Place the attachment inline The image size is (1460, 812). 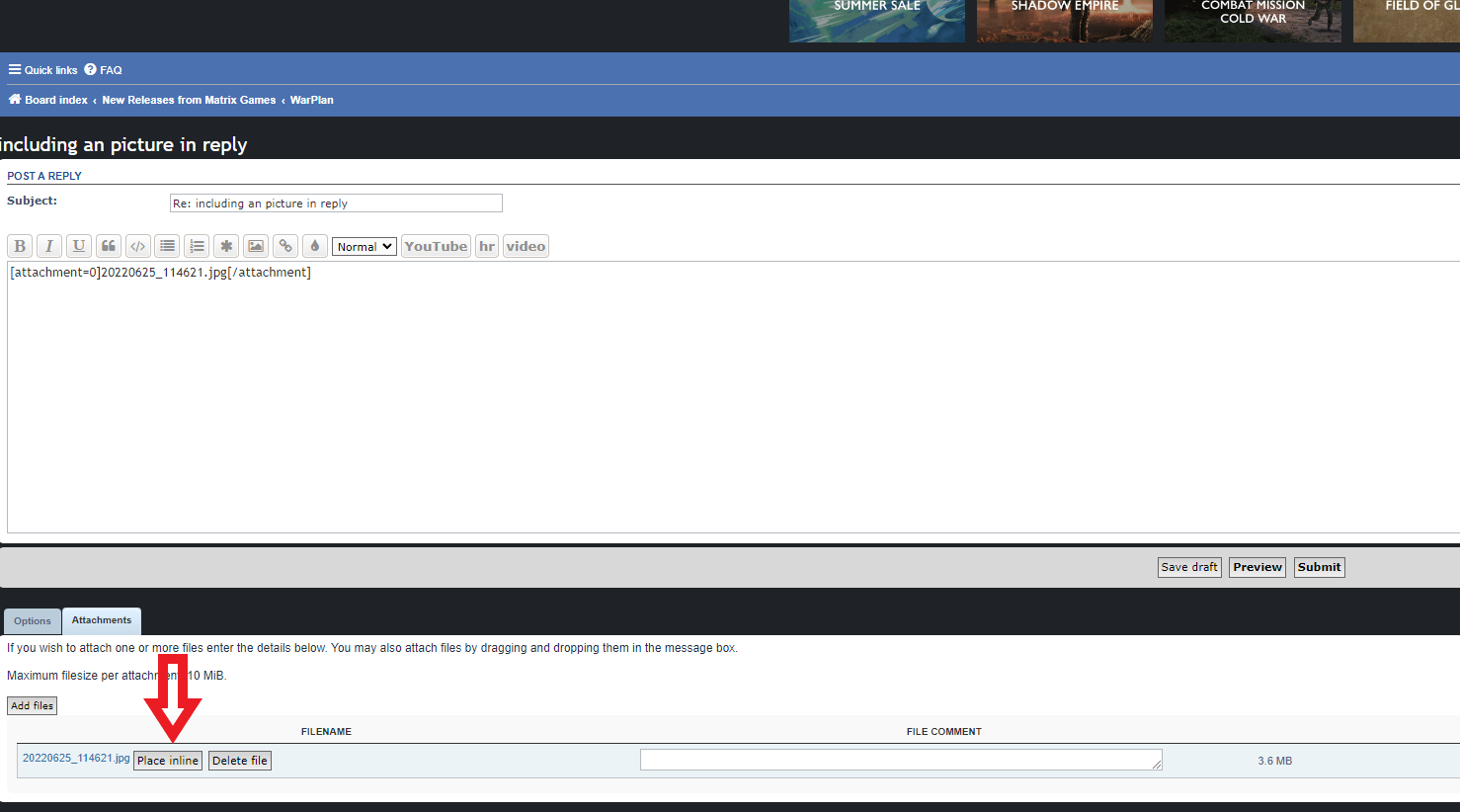168,761
